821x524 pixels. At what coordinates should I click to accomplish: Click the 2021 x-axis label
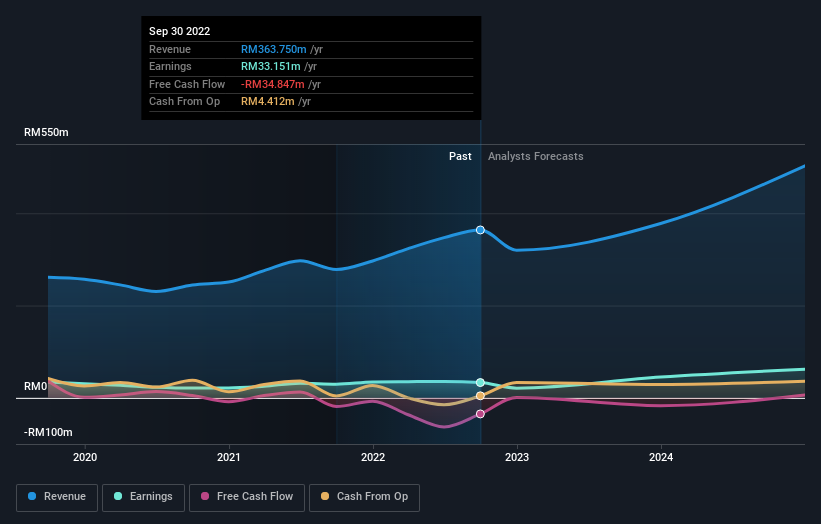tap(229, 457)
